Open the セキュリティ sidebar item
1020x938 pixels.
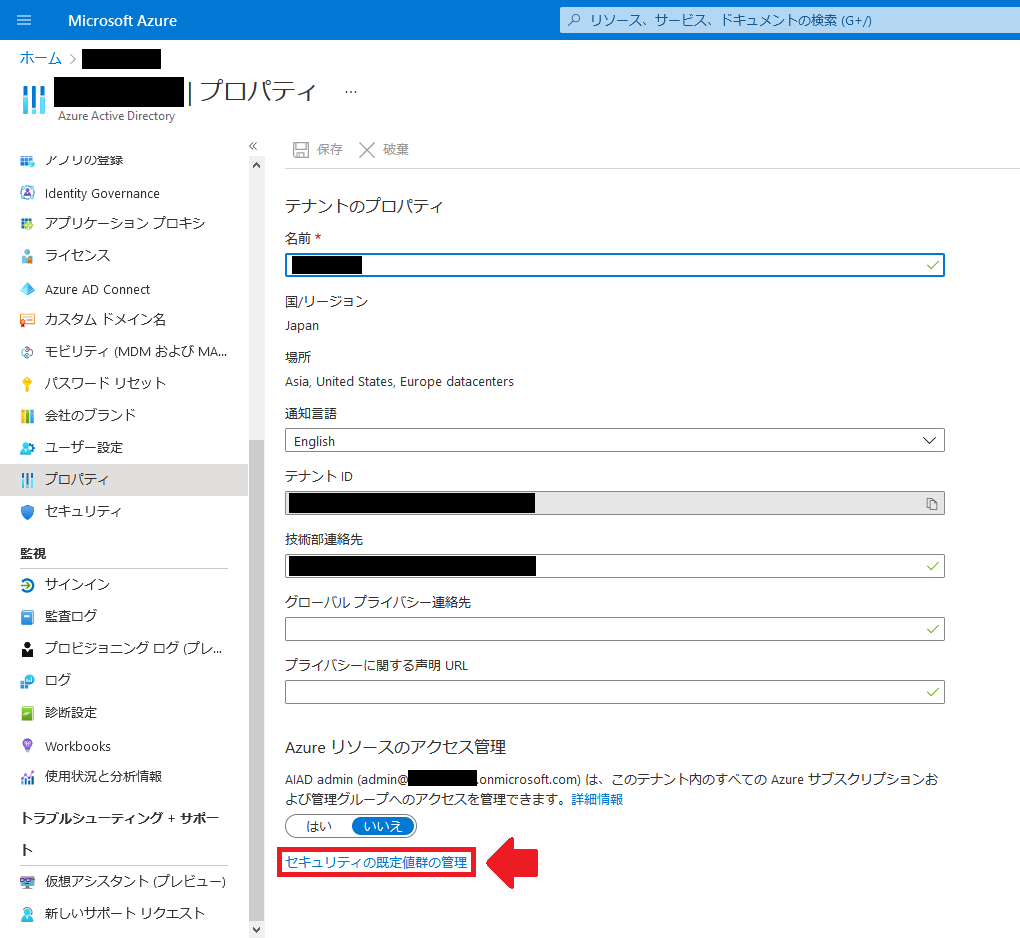(83, 511)
